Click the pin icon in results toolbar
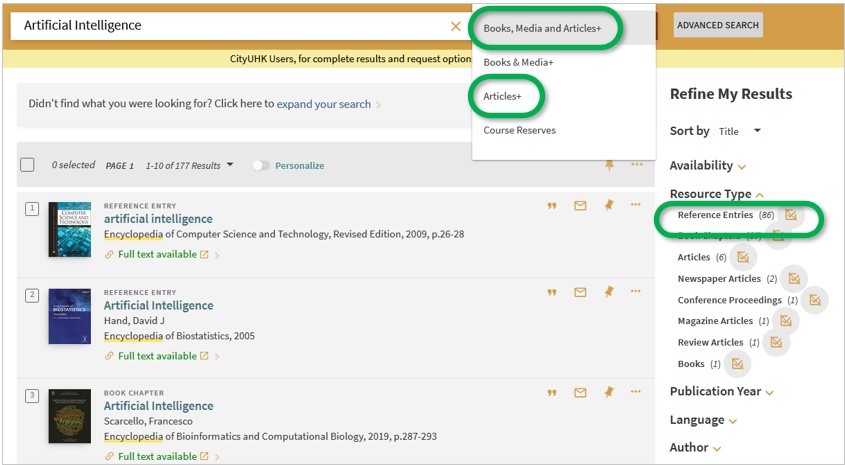845x465 pixels. [x=609, y=165]
